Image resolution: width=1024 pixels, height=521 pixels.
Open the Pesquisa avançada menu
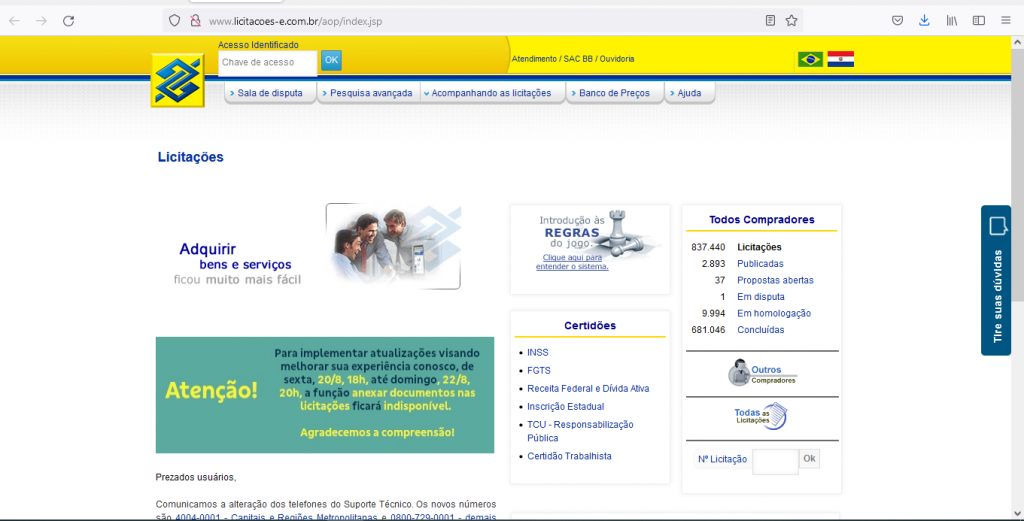pos(370,93)
